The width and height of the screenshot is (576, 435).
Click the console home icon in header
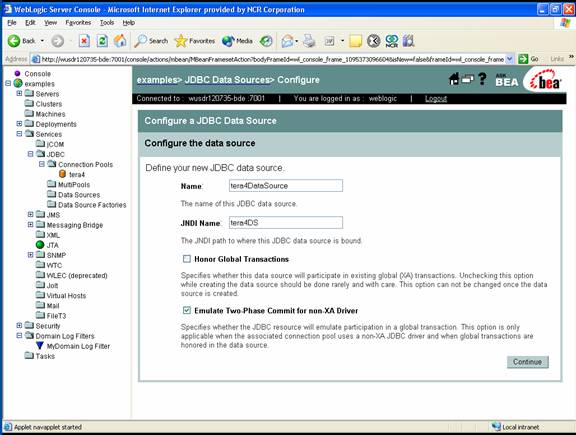click(454, 79)
